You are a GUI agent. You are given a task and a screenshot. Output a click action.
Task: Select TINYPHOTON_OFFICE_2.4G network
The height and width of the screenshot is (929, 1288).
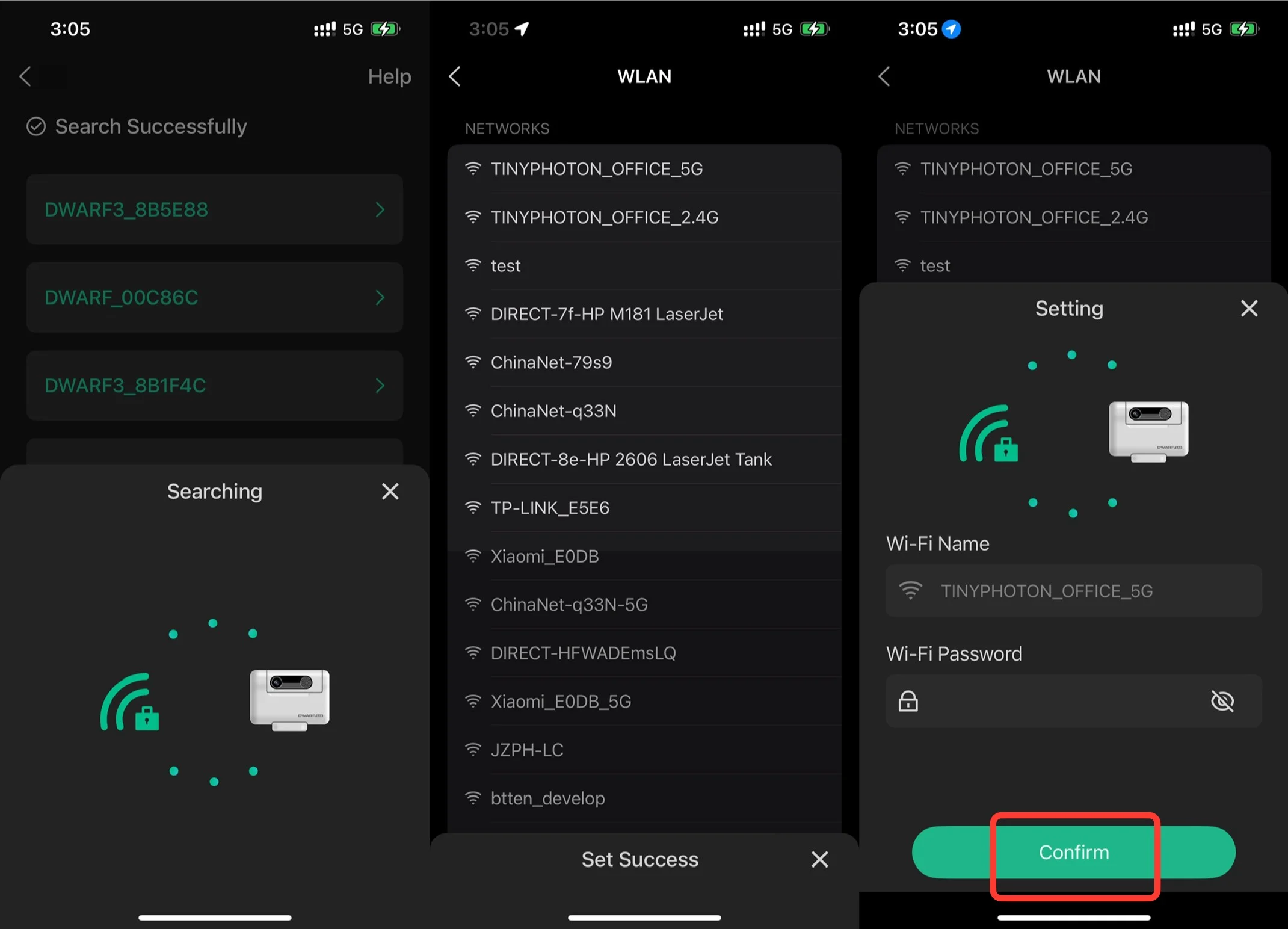point(604,217)
